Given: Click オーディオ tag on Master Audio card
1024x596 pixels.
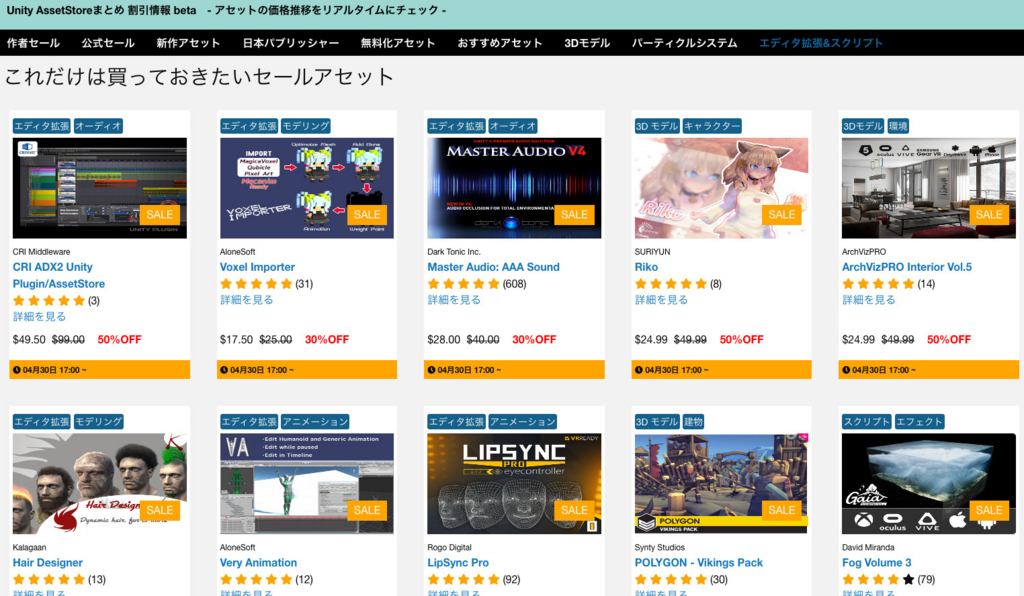Looking at the screenshot, I should pyautogui.click(x=513, y=126).
